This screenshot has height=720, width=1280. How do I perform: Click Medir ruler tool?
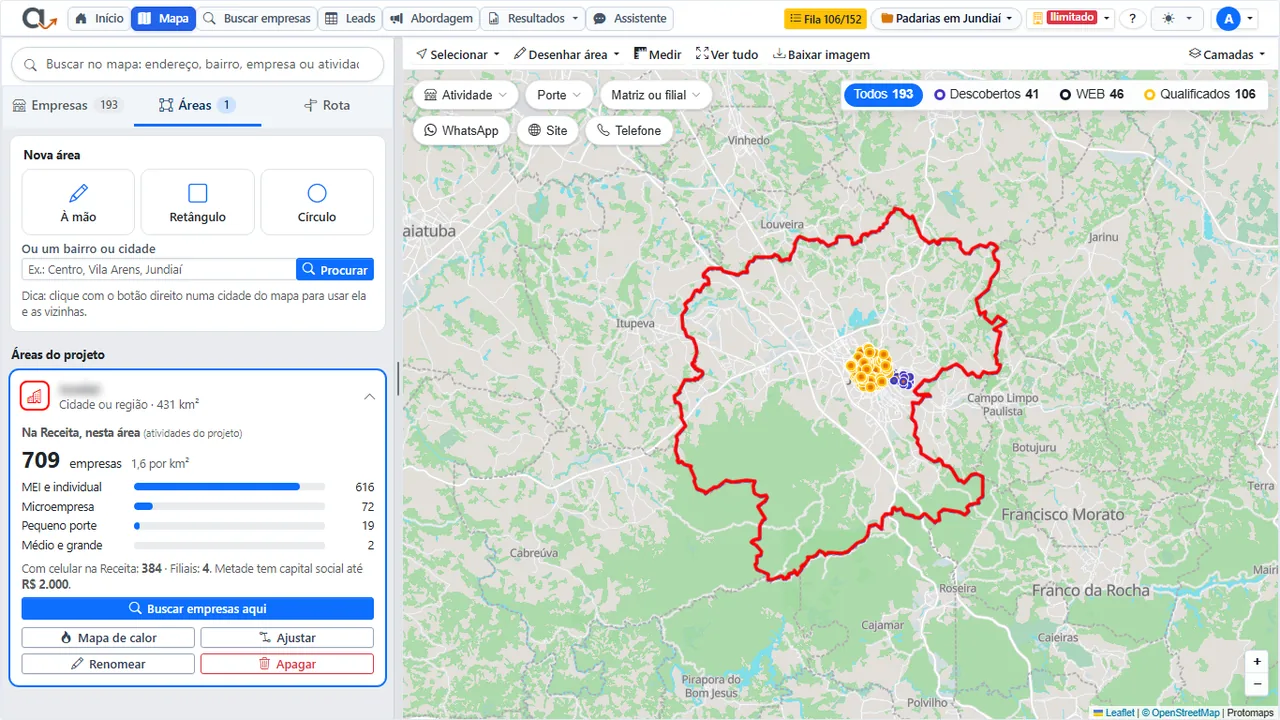pyautogui.click(x=658, y=54)
